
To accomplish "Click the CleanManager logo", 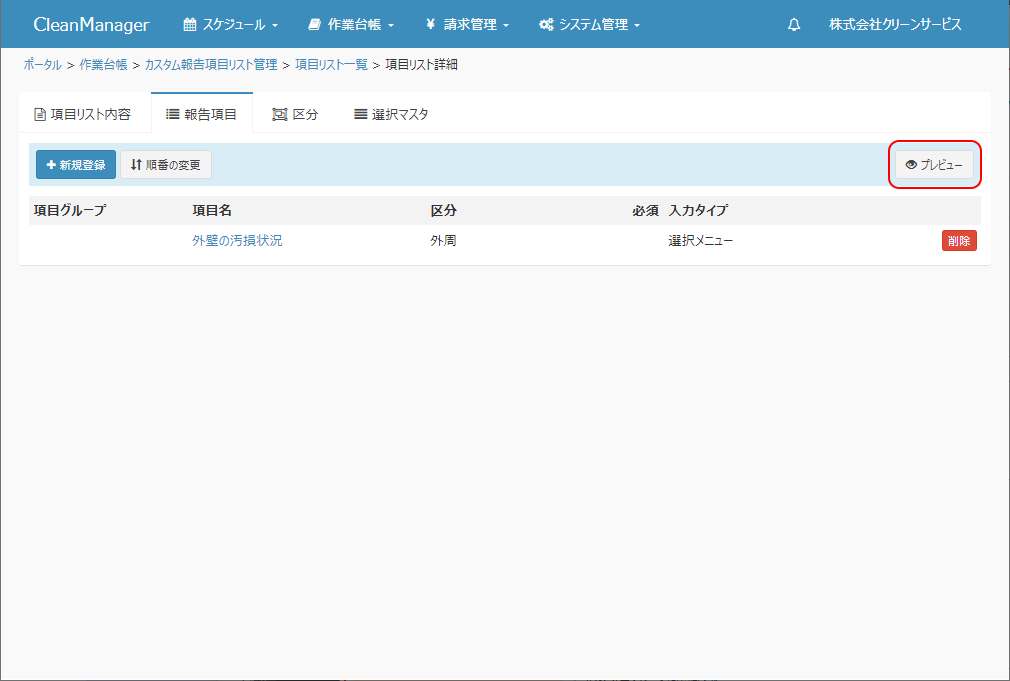I will pyautogui.click(x=91, y=25).
